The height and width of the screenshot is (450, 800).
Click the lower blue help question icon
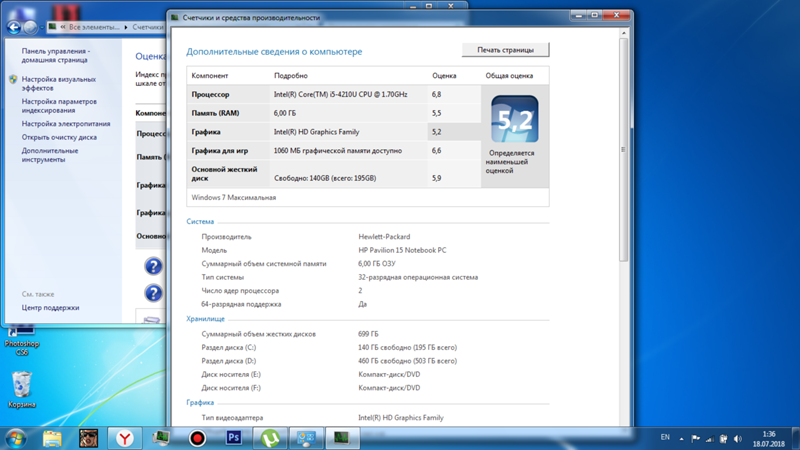(x=153, y=293)
